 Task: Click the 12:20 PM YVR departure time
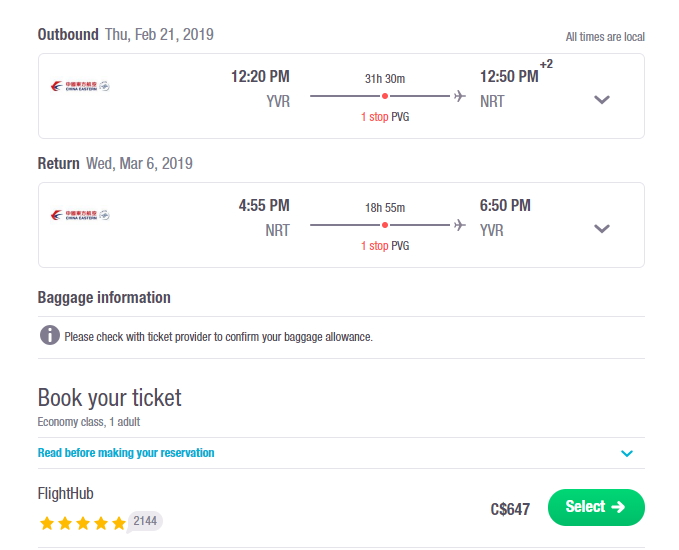click(x=260, y=77)
